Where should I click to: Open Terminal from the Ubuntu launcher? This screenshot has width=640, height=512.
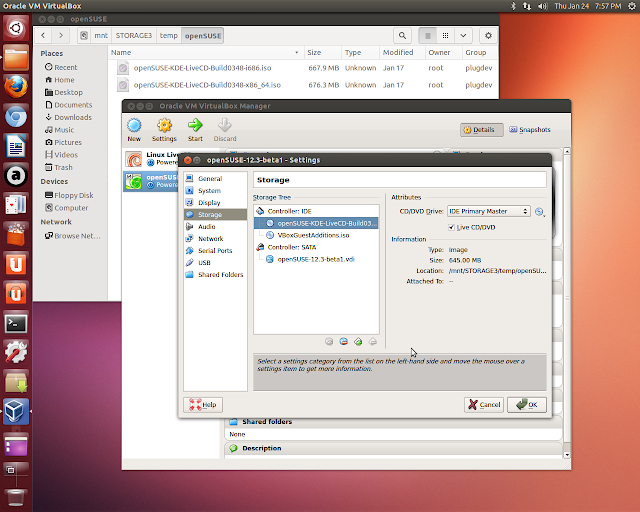click(16, 324)
